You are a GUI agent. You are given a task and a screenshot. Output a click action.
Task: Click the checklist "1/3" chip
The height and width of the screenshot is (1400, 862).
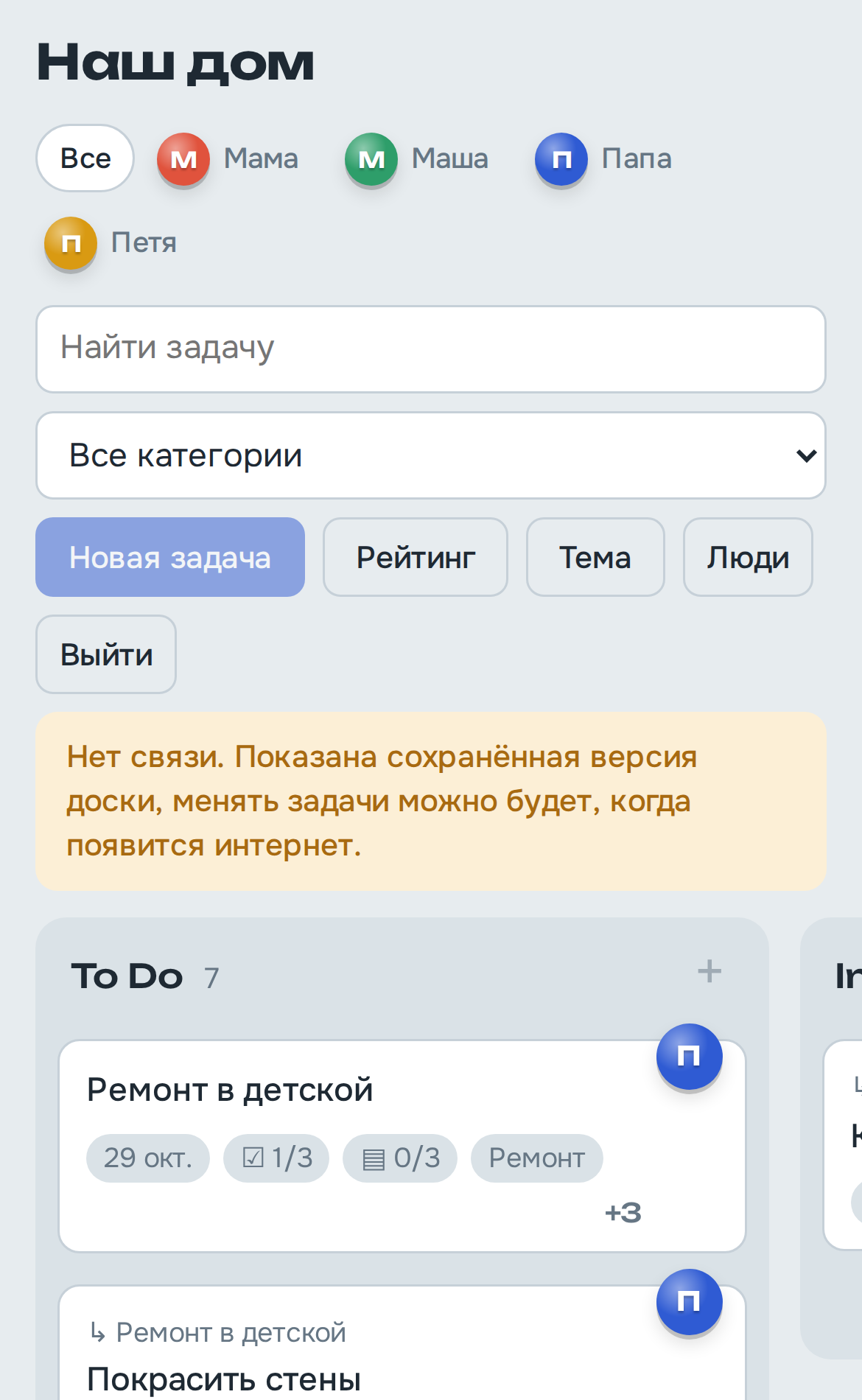pyautogui.click(x=276, y=1158)
